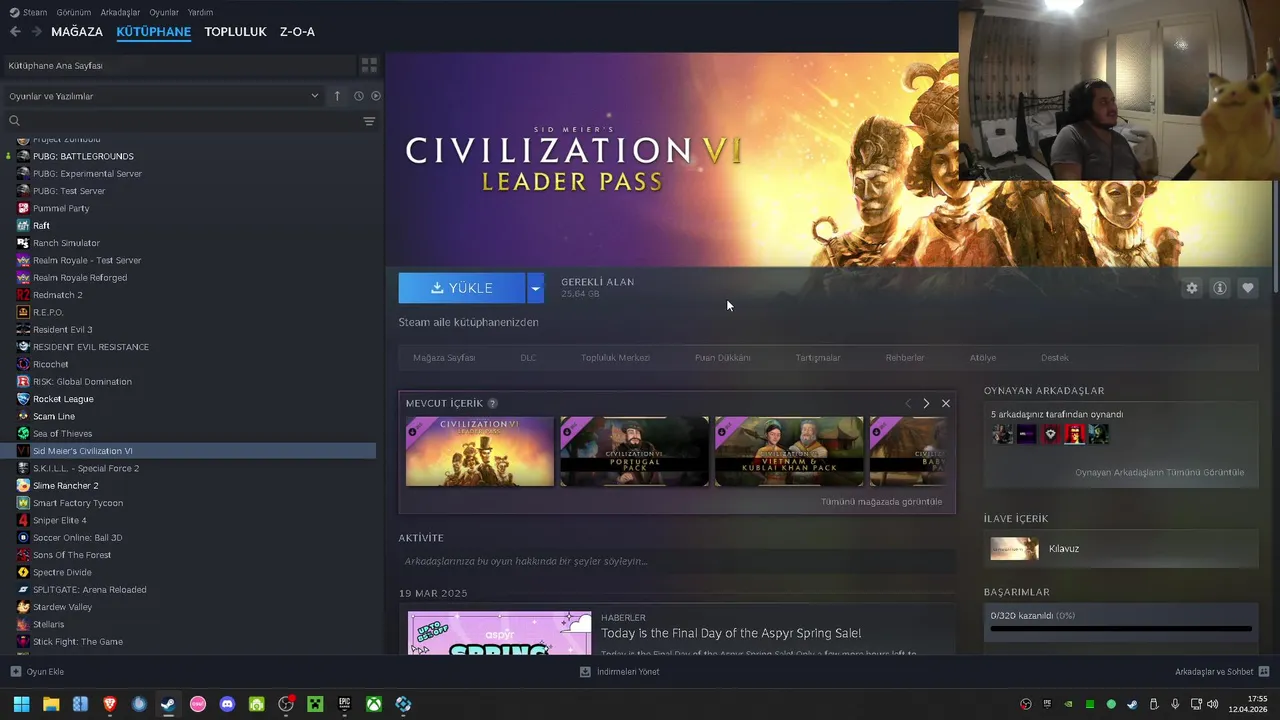1280x720 pixels.
Task: Select Stardew Valley in library
Action: (x=62, y=607)
